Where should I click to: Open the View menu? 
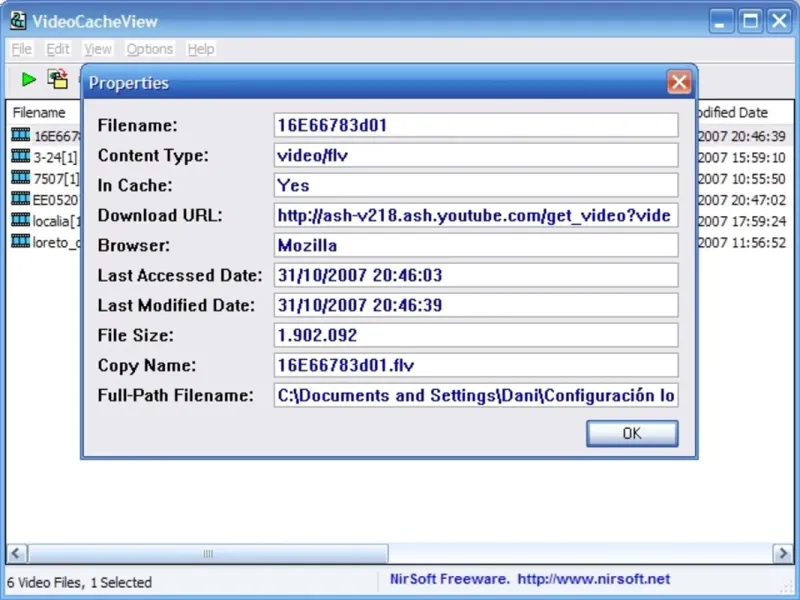point(97,49)
